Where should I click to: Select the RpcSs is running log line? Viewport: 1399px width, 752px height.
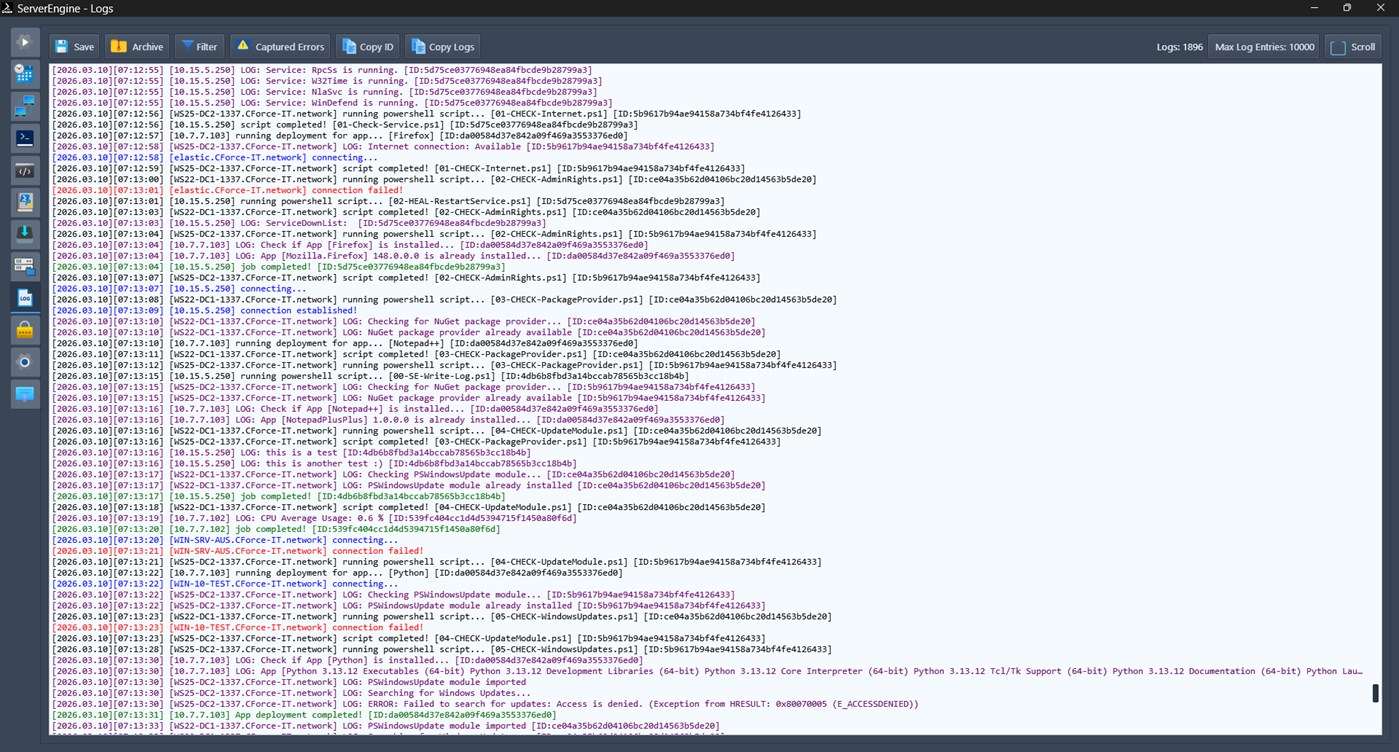(321, 70)
